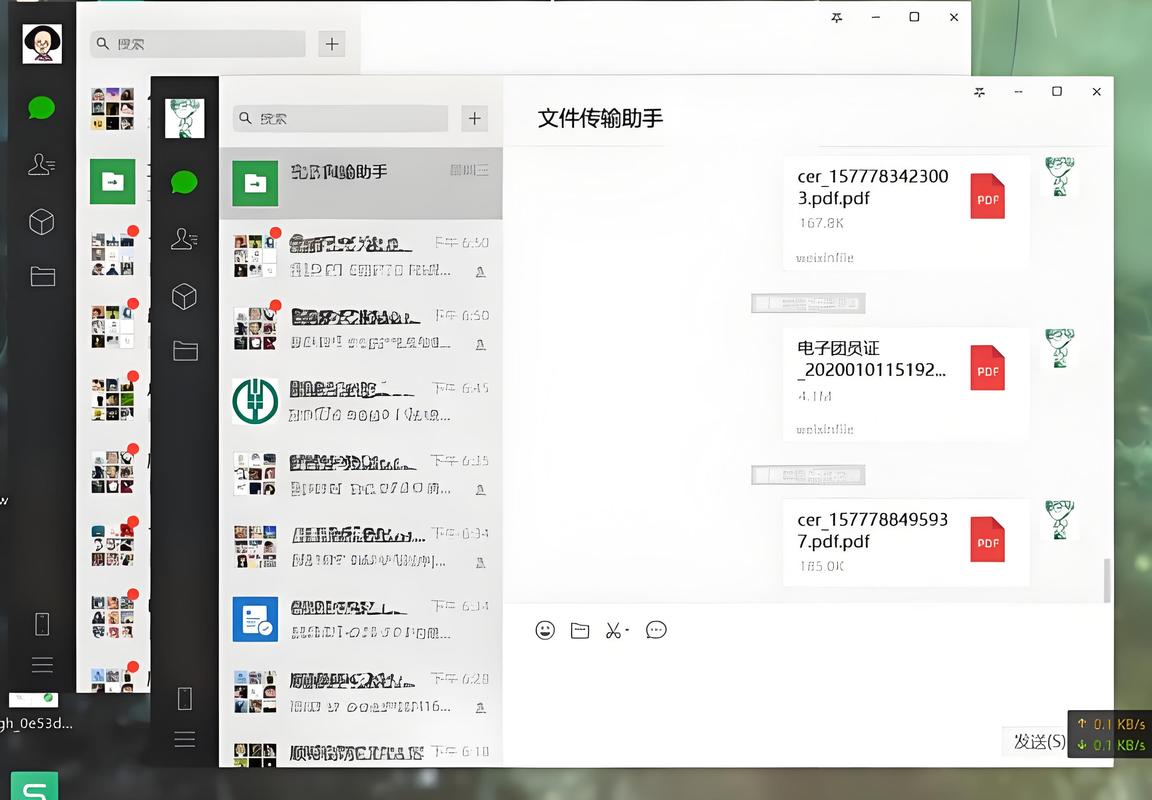The width and height of the screenshot is (1152, 800).
Task: Open file cer_1577788495937.pdf.pdf
Action: tap(905, 542)
